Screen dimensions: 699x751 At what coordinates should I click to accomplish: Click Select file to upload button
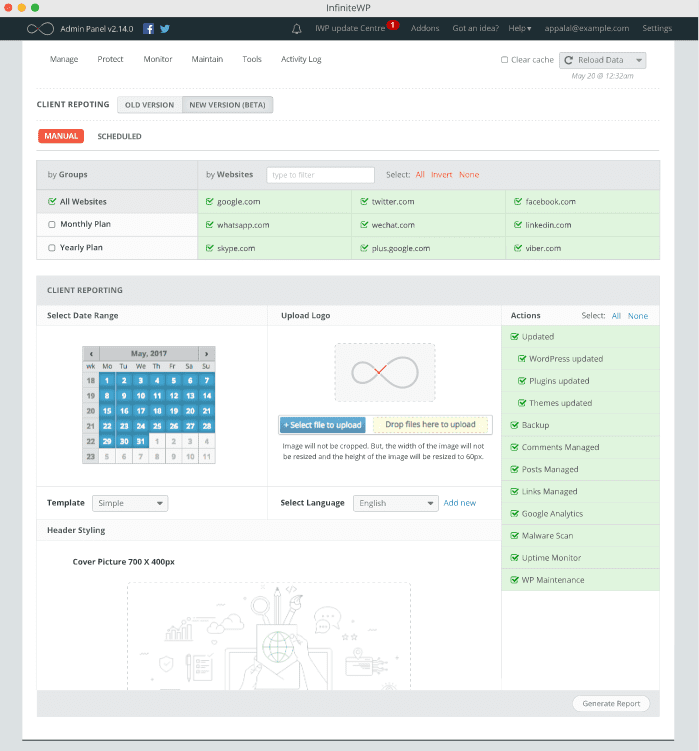[x=323, y=425]
